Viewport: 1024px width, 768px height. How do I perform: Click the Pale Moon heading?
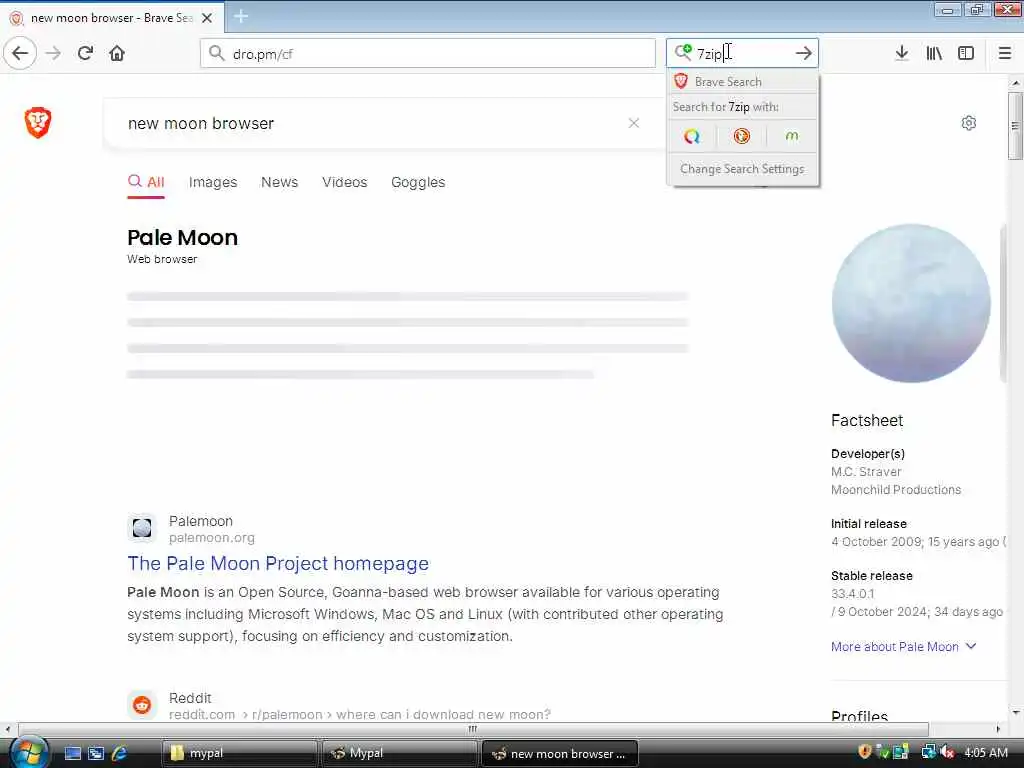point(182,238)
